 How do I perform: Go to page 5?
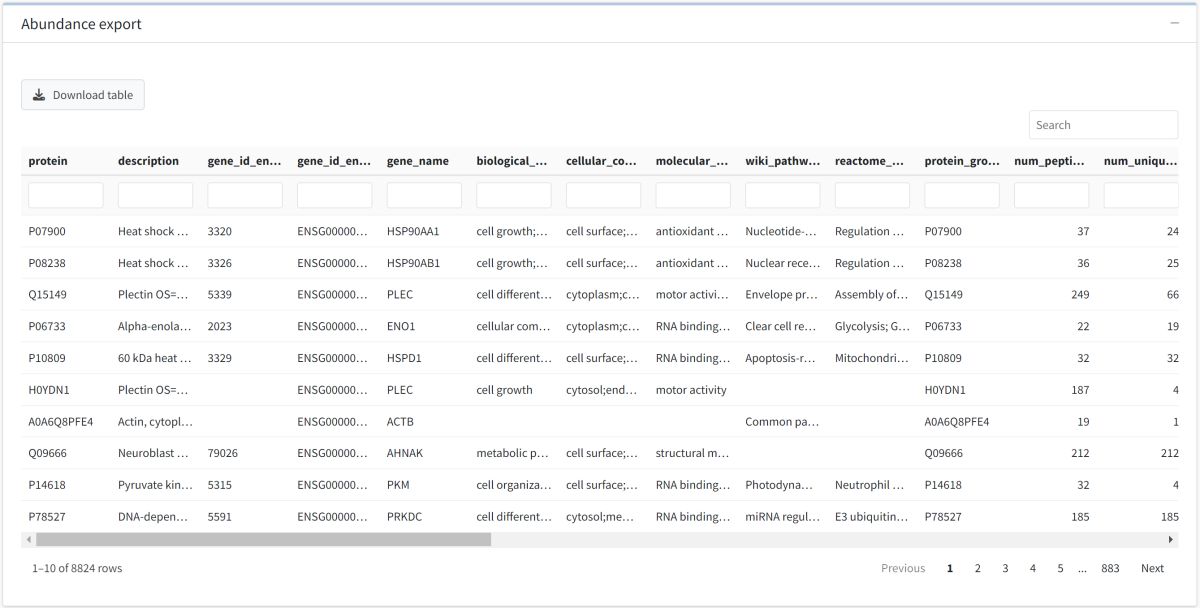point(1060,568)
